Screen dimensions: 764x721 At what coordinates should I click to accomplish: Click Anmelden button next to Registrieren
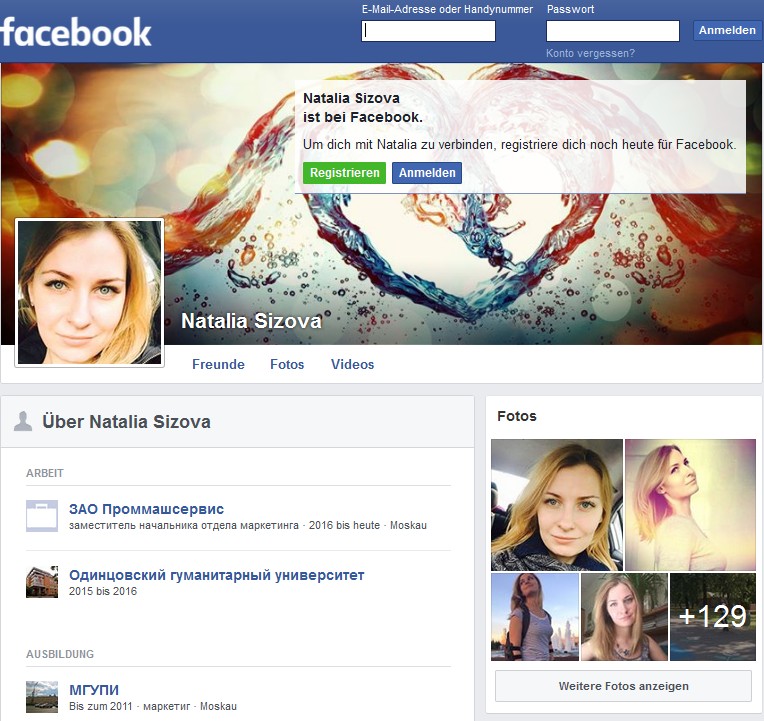point(427,173)
